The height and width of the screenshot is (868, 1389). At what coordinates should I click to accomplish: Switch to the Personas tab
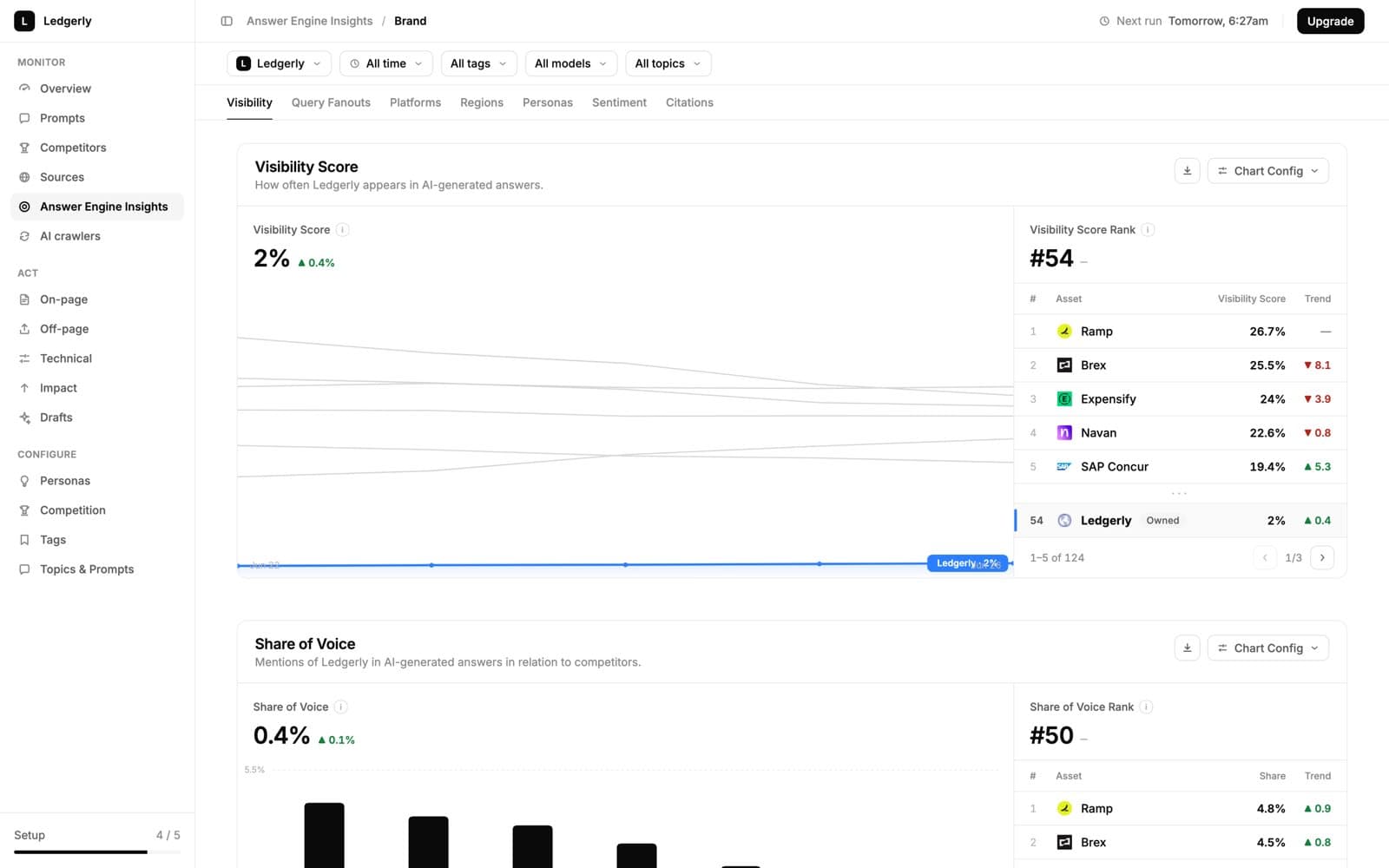(x=548, y=102)
